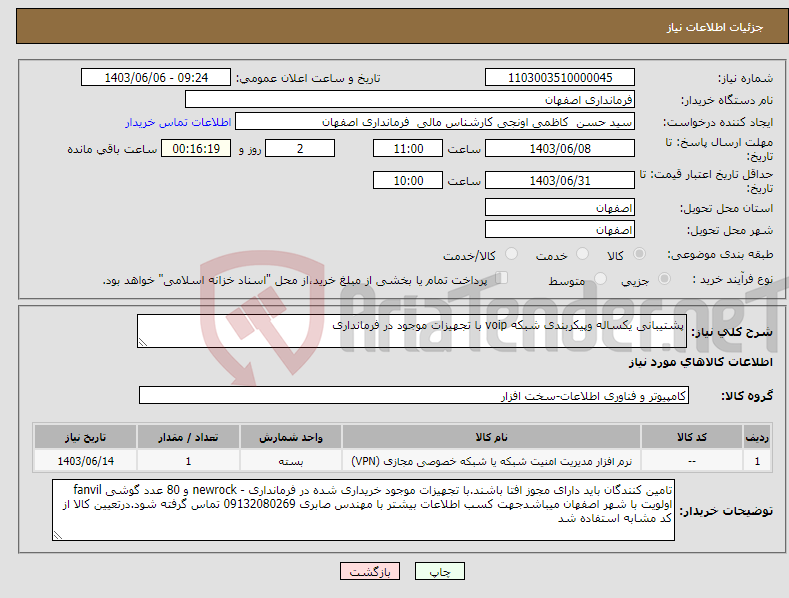Click the goods group field کامپیوتر و فناوری اطلاعات
The height and width of the screenshot is (598, 789).
pos(414,396)
